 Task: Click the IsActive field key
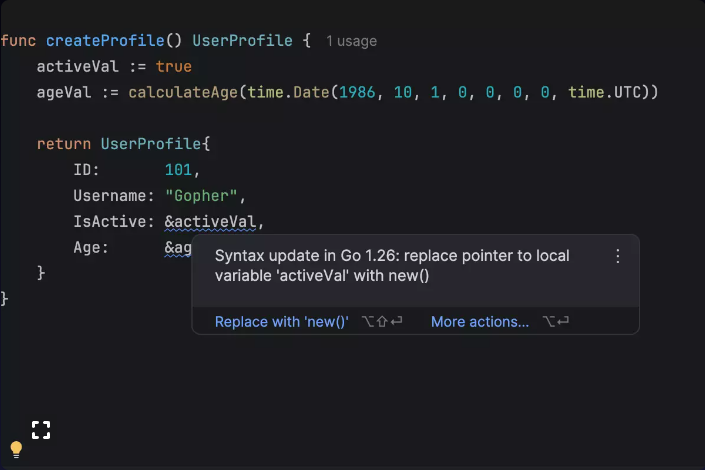coord(110,222)
